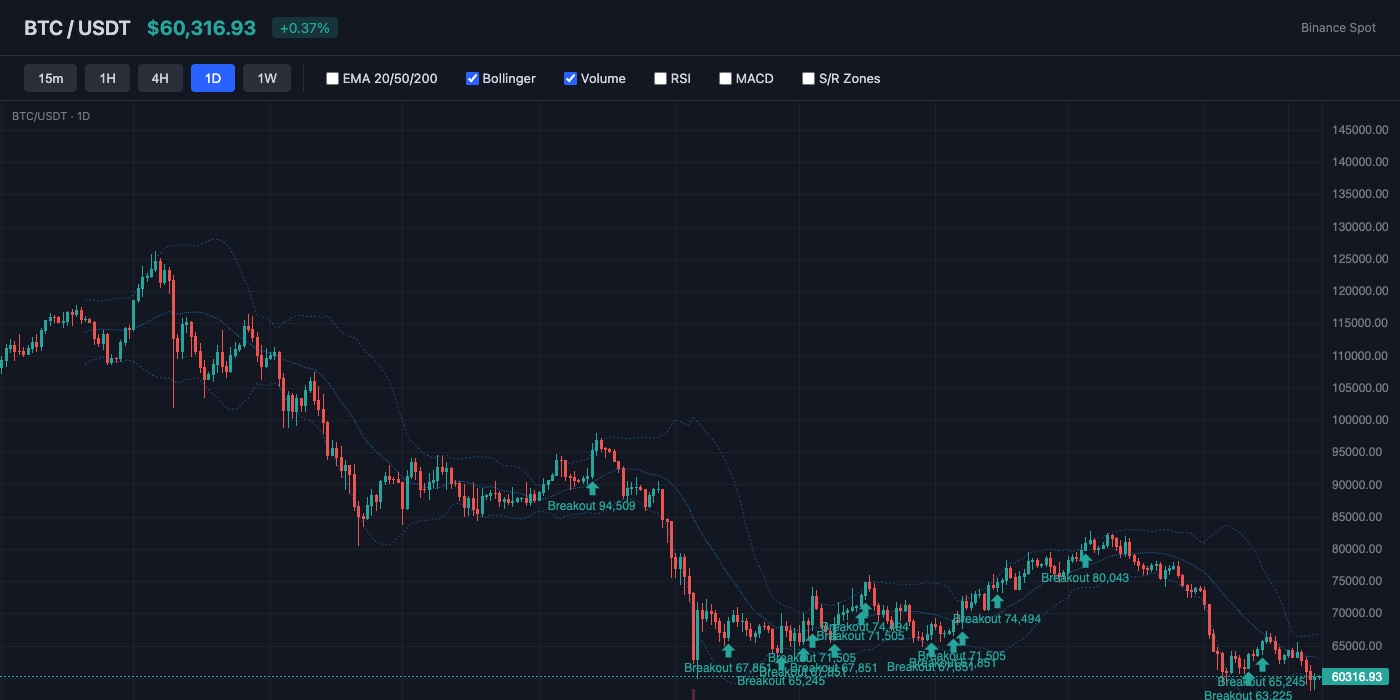Switch to the 15m timeframe

[51, 78]
